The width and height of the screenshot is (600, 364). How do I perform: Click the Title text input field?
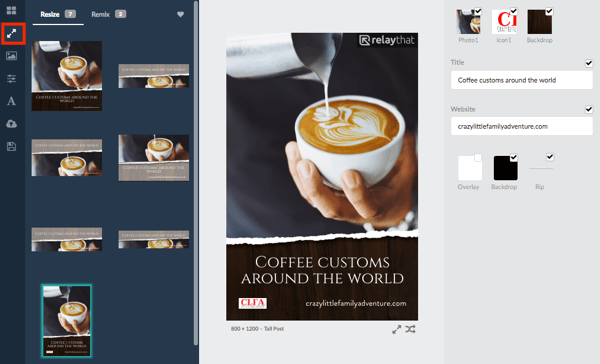tap(522, 80)
